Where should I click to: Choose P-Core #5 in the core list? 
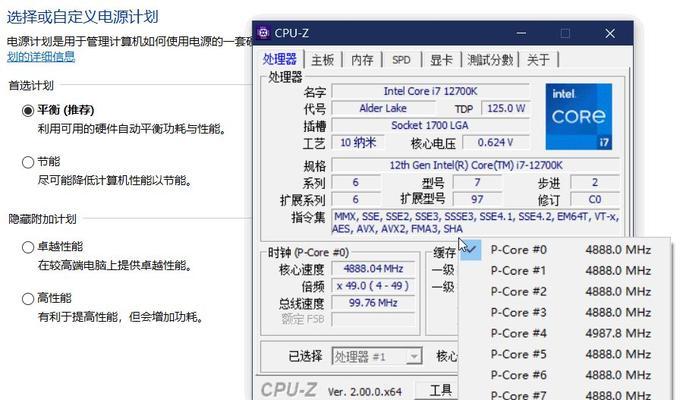pos(564,354)
